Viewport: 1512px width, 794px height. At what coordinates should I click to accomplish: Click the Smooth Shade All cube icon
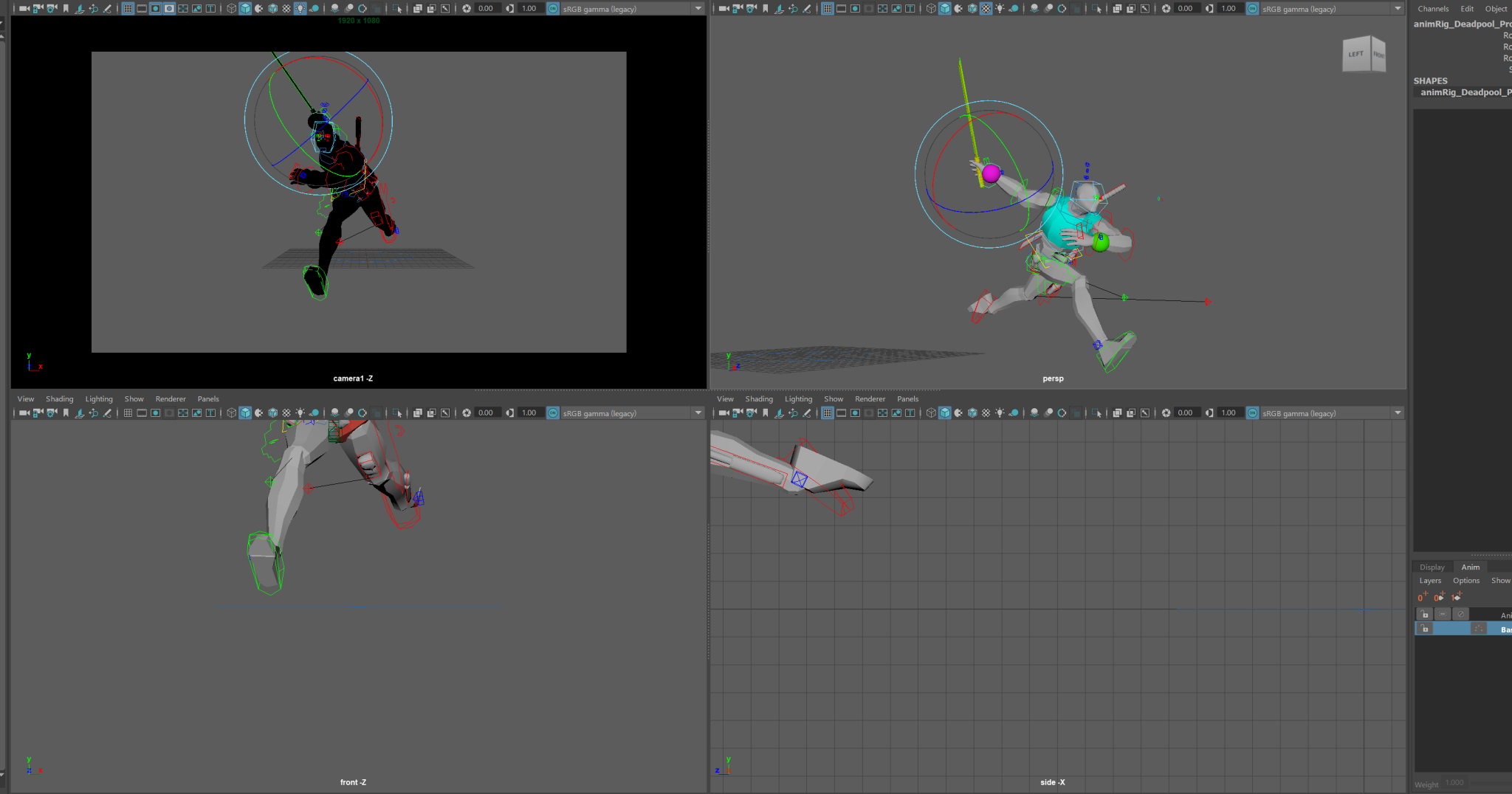pyautogui.click(x=244, y=8)
